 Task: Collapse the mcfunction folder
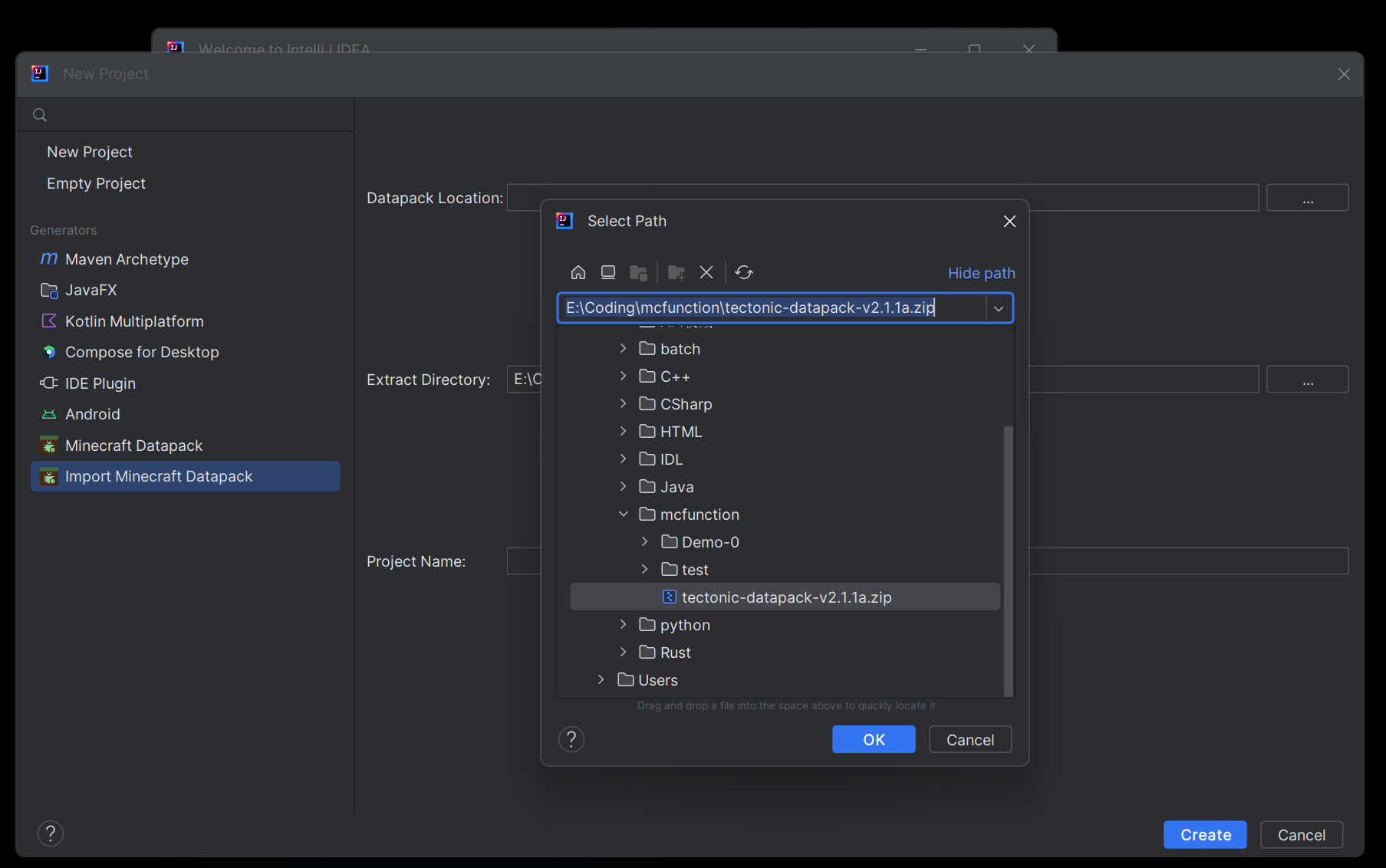pyautogui.click(x=623, y=515)
